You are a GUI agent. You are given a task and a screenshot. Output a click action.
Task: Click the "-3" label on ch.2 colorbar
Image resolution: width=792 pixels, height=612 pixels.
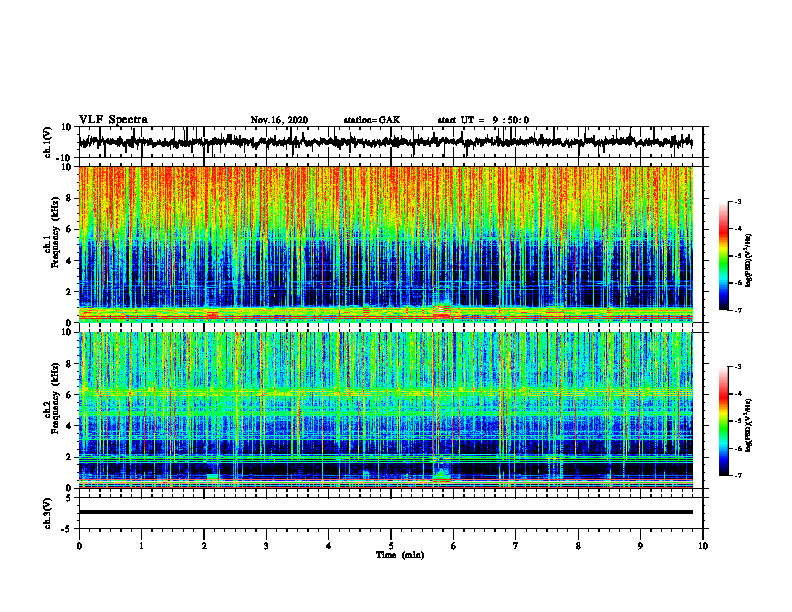(738, 367)
